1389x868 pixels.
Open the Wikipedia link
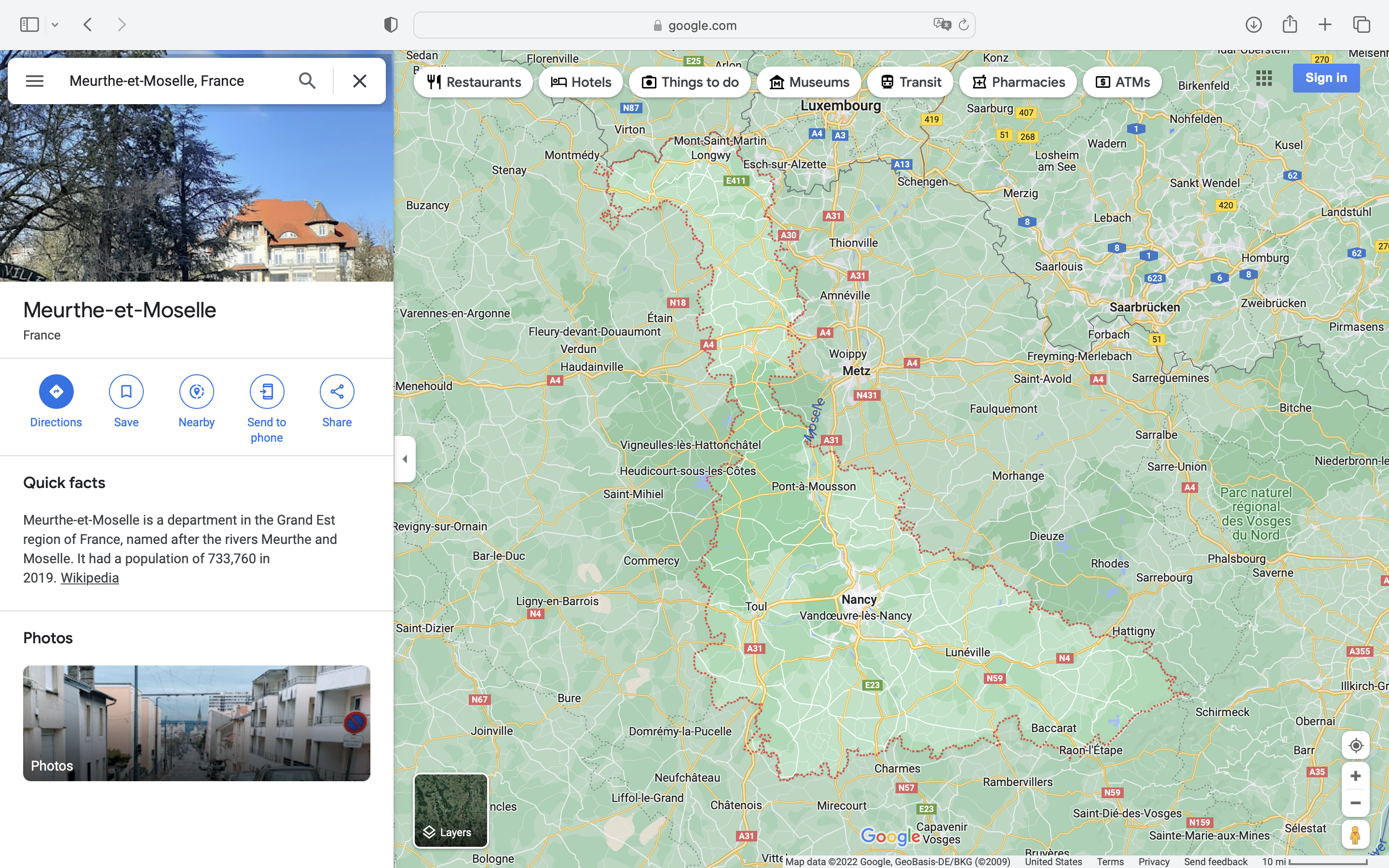pyautogui.click(x=90, y=578)
